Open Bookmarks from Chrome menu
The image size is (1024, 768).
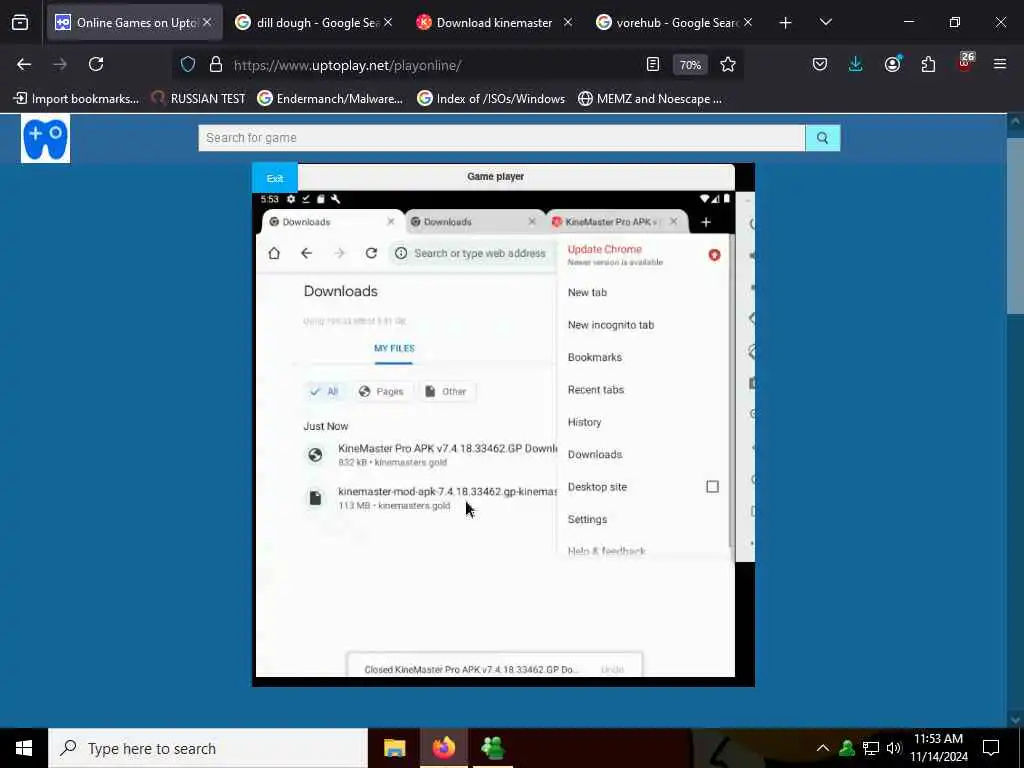[x=643, y=357]
